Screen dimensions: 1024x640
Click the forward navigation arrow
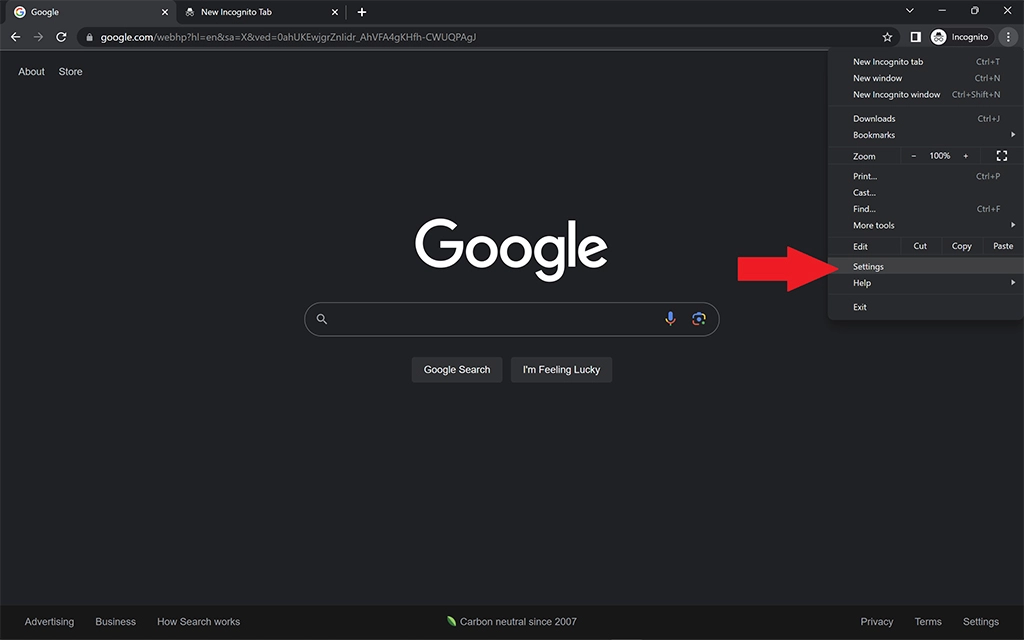coord(39,37)
